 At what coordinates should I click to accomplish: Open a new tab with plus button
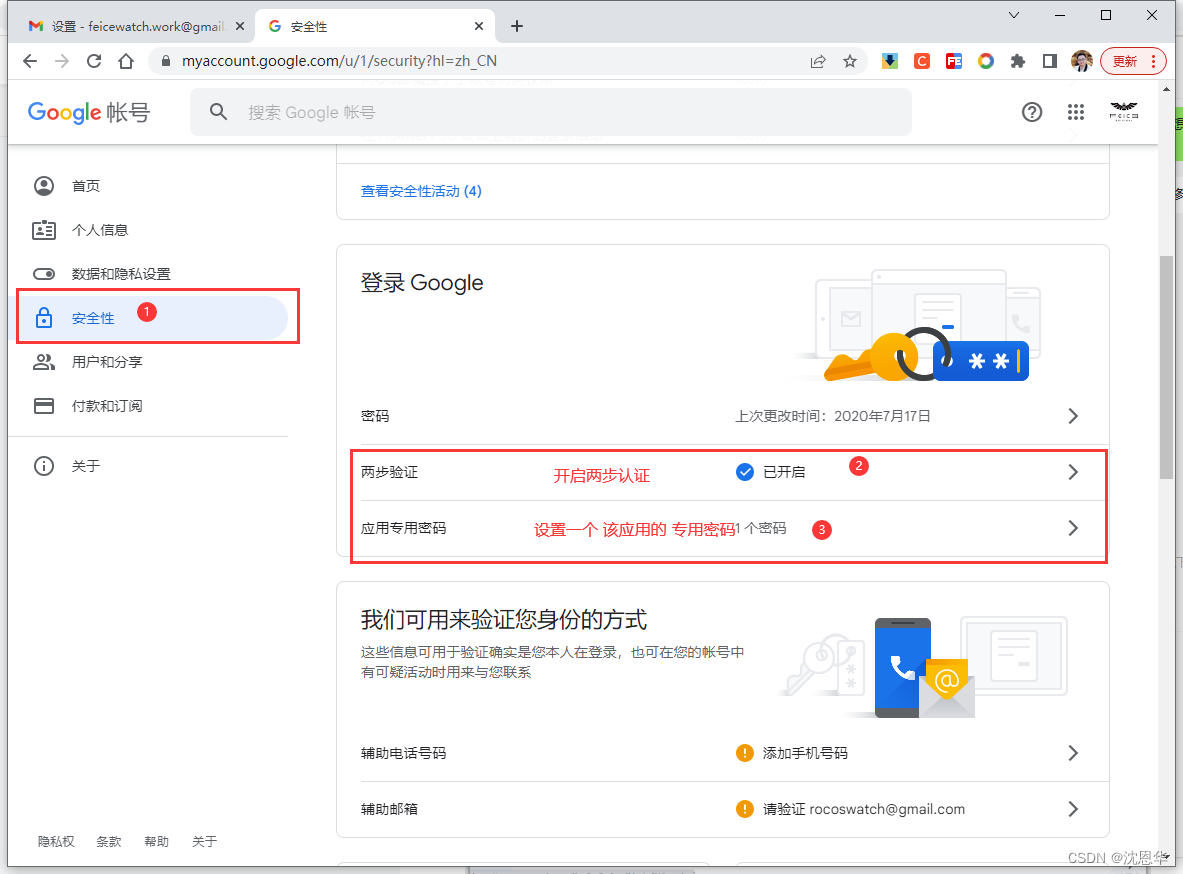(x=517, y=26)
